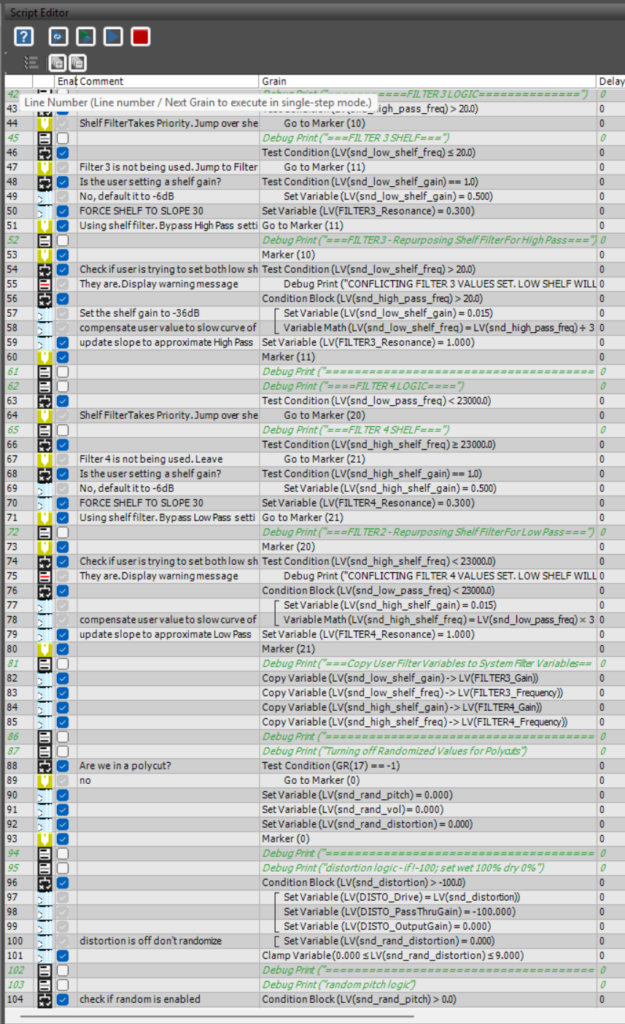Select grain 'Marker (10)' on line 53
Viewport: 625px width, 1024px height.
[x=288, y=255]
